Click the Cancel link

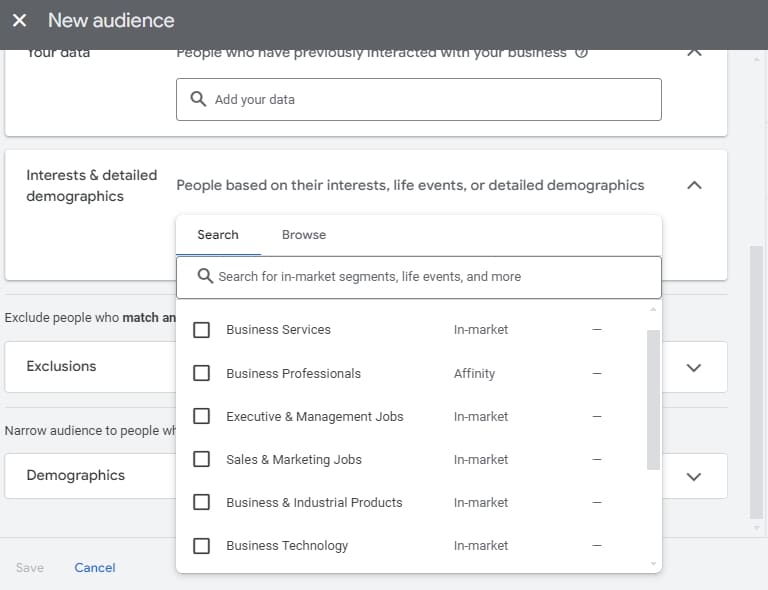(x=95, y=568)
